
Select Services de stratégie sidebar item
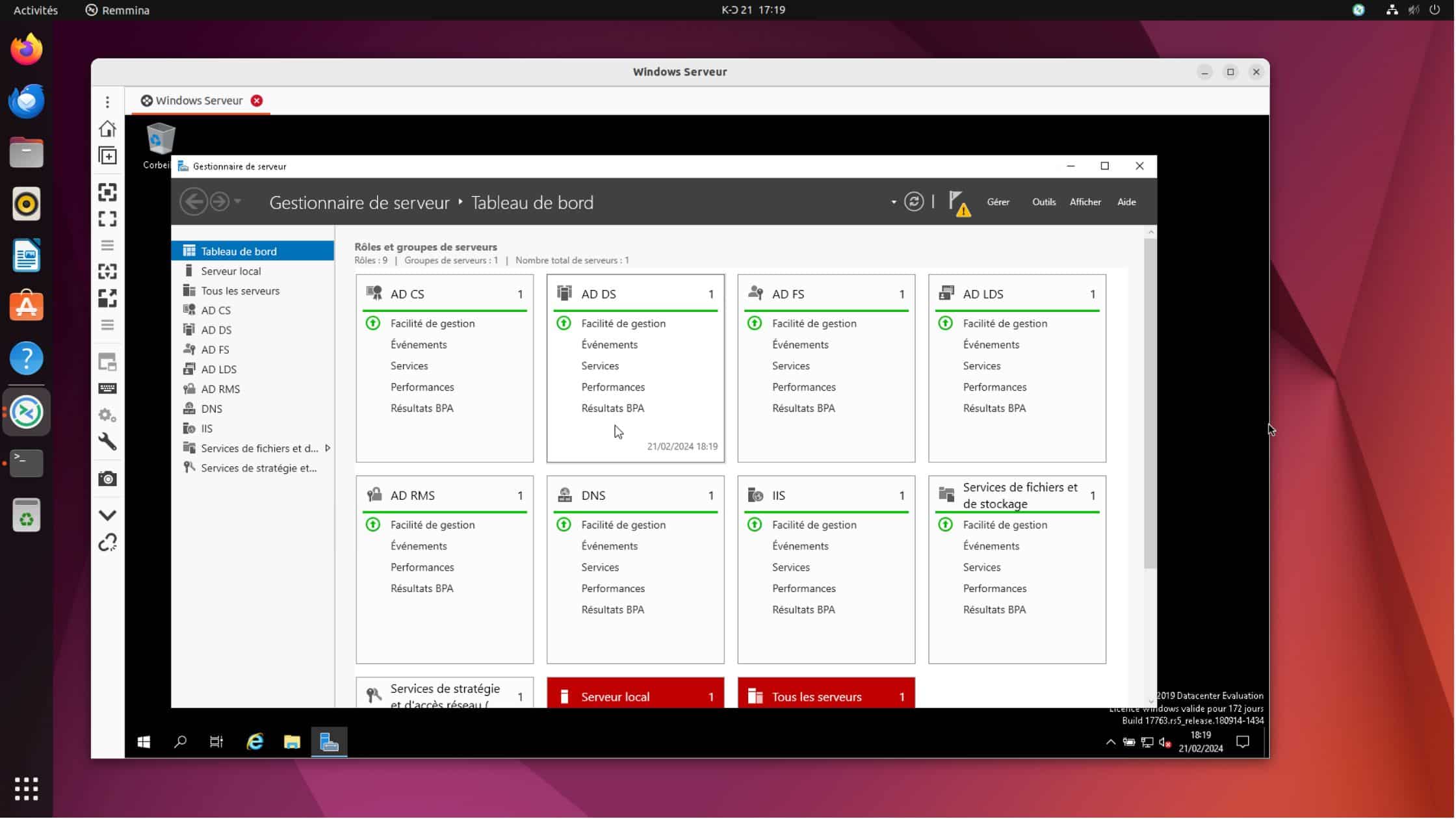click(x=253, y=468)
